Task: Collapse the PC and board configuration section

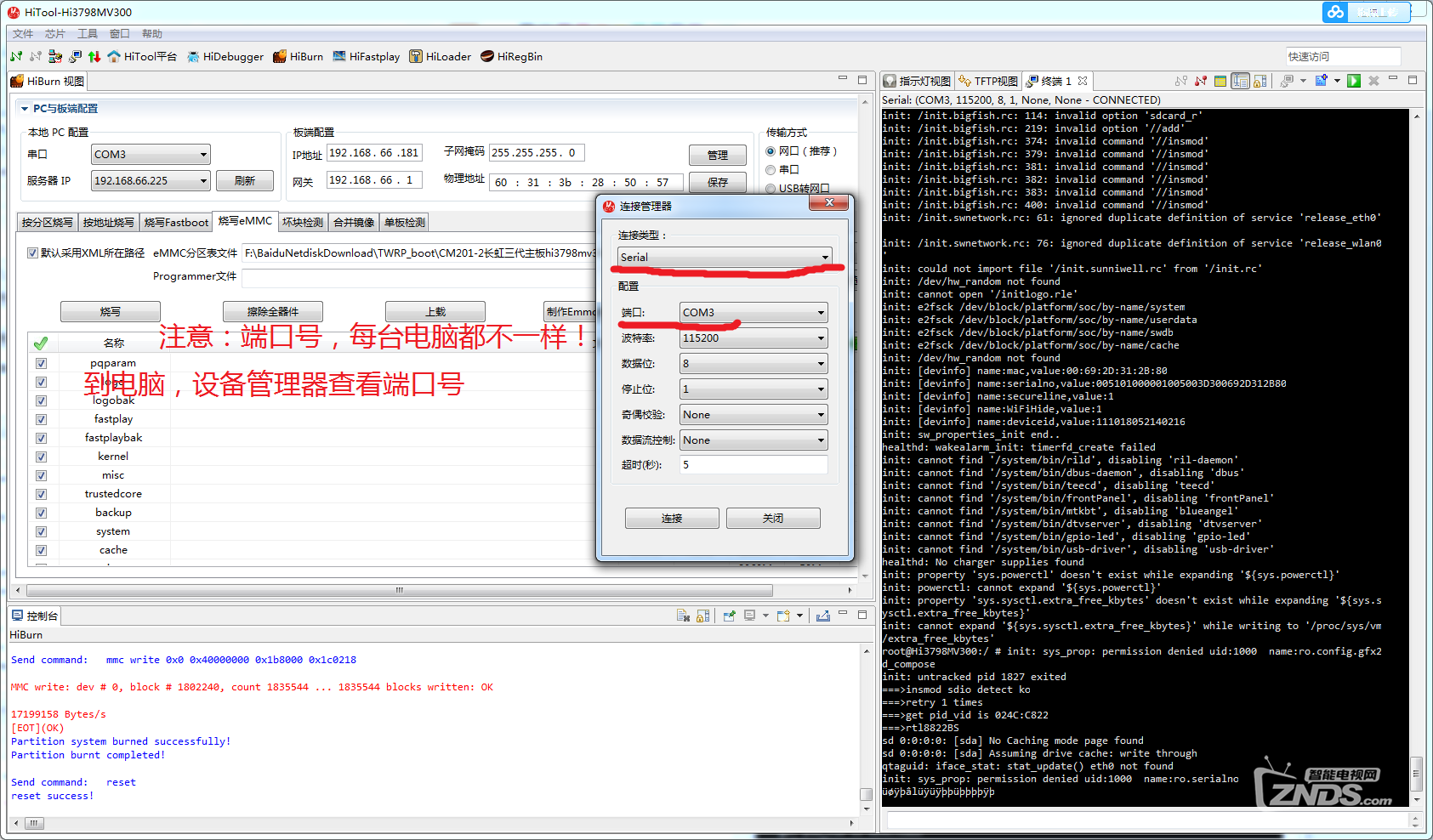Action: coord(25,109)
